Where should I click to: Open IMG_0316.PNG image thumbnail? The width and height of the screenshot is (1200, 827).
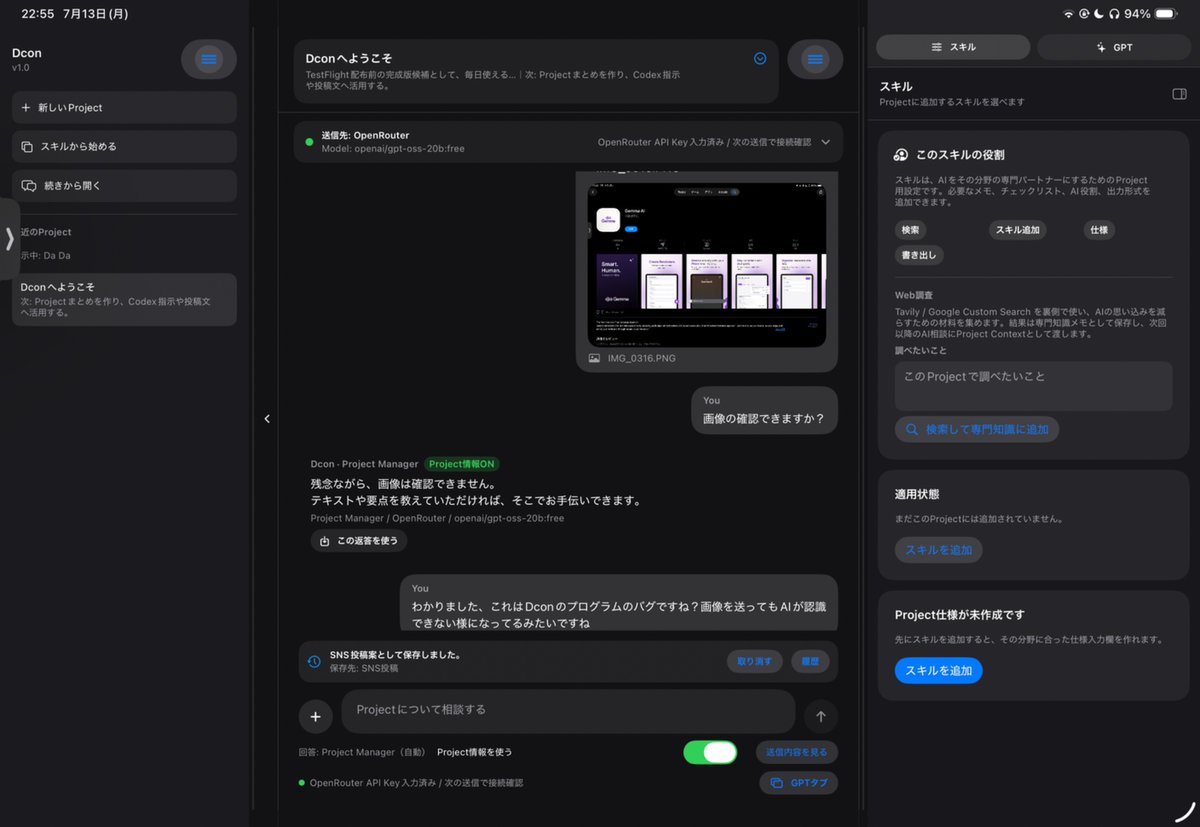[707, 264]
